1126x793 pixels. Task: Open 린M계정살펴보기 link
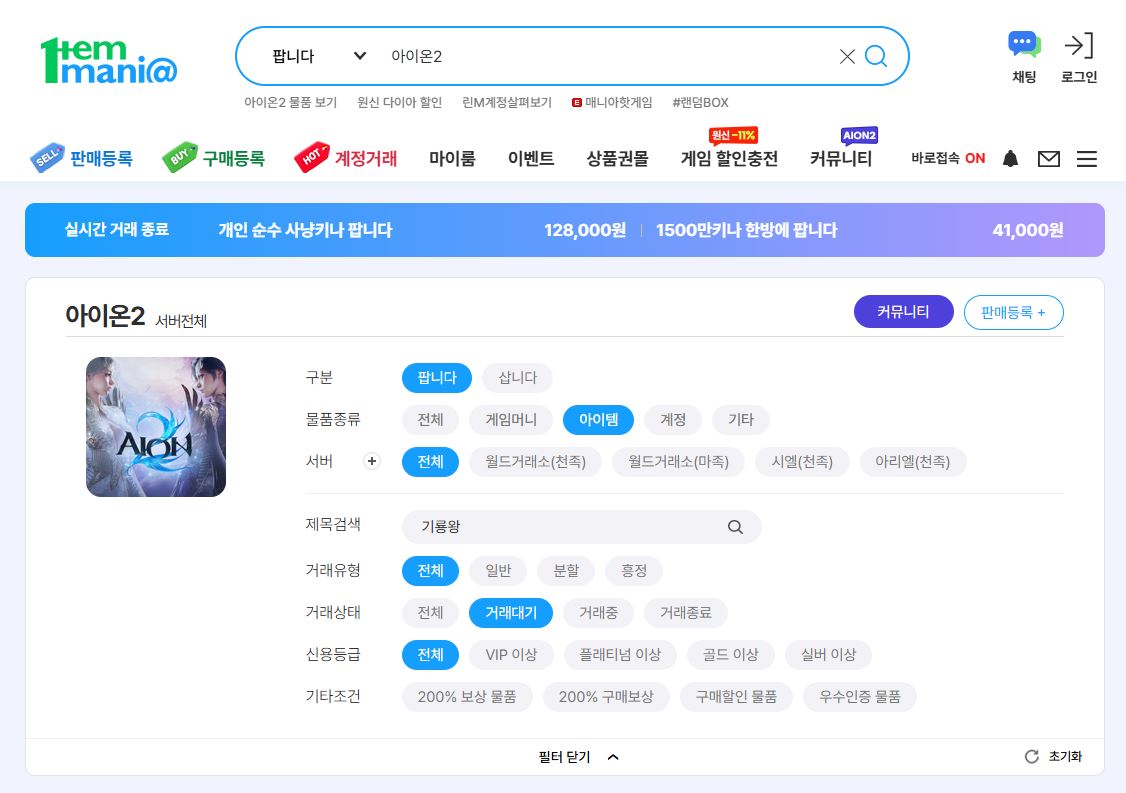click(x=507, y=103)
